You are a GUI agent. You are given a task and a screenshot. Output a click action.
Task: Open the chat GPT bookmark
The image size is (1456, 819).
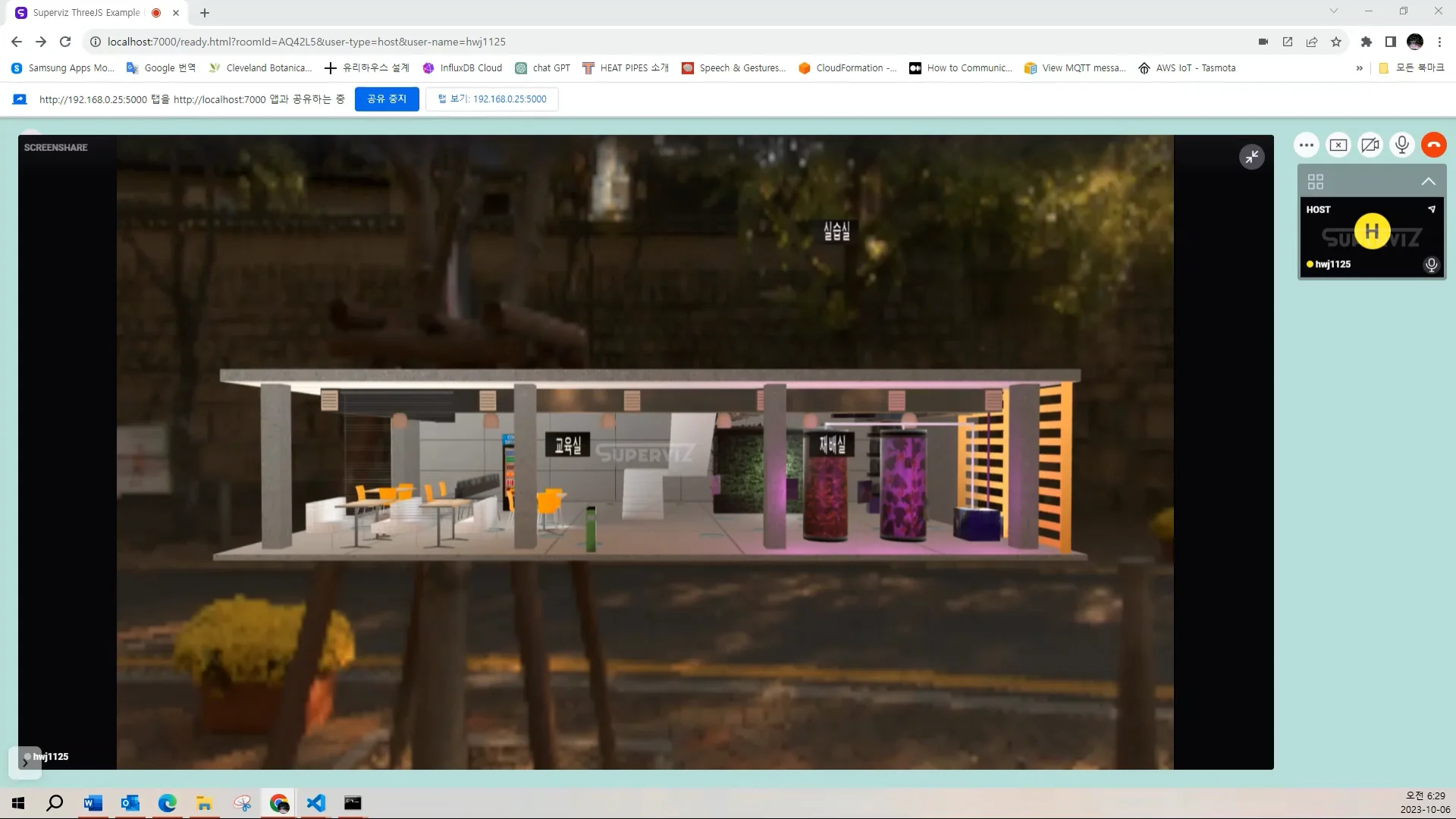pyautogui.click(x=543, y=68)
